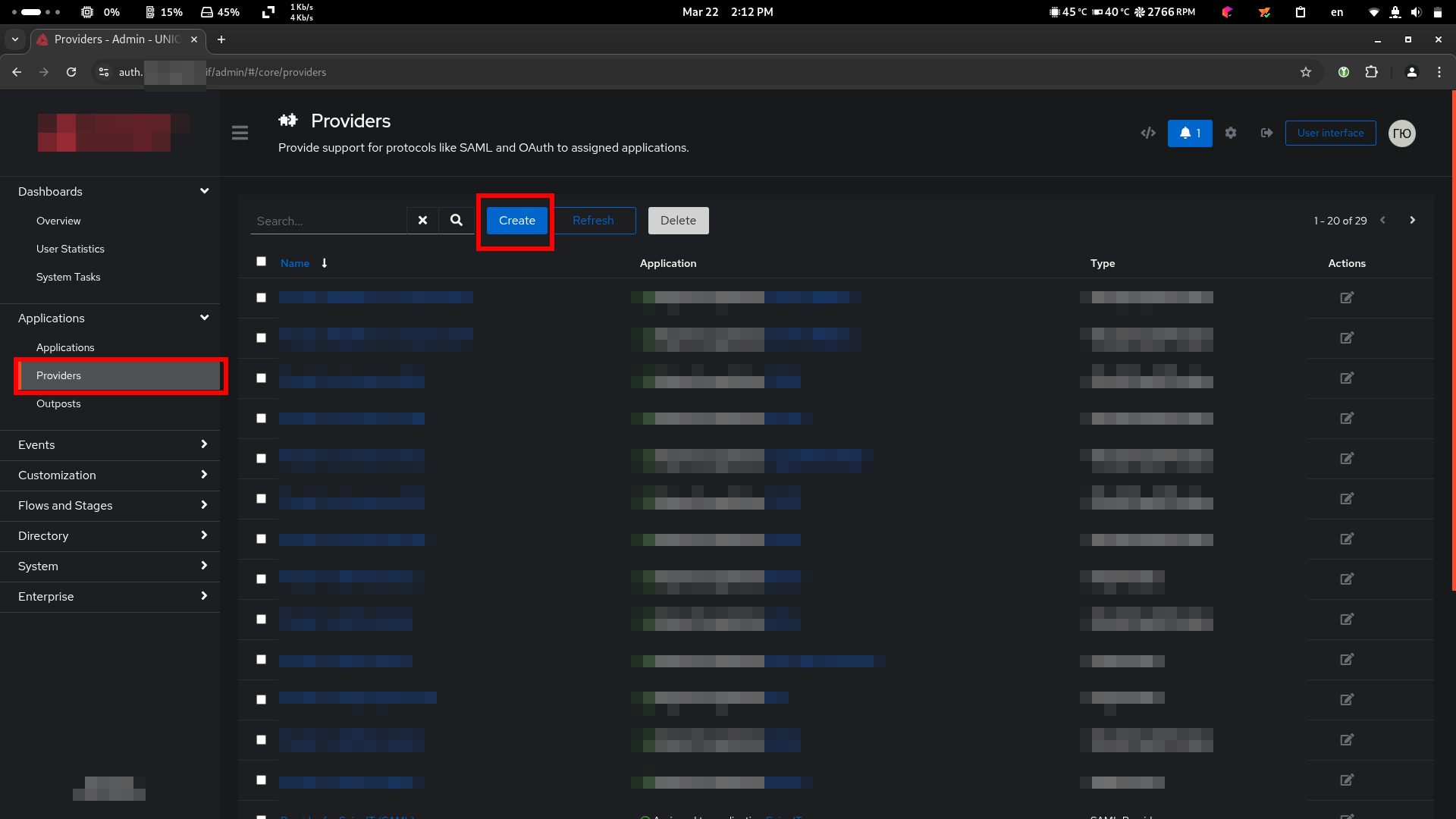The height and width of the screenshot is (819, 1456).
Task: Toggle sidebar with hamburger menu icon
Action: pyautogui.click(x=240, y=133)
